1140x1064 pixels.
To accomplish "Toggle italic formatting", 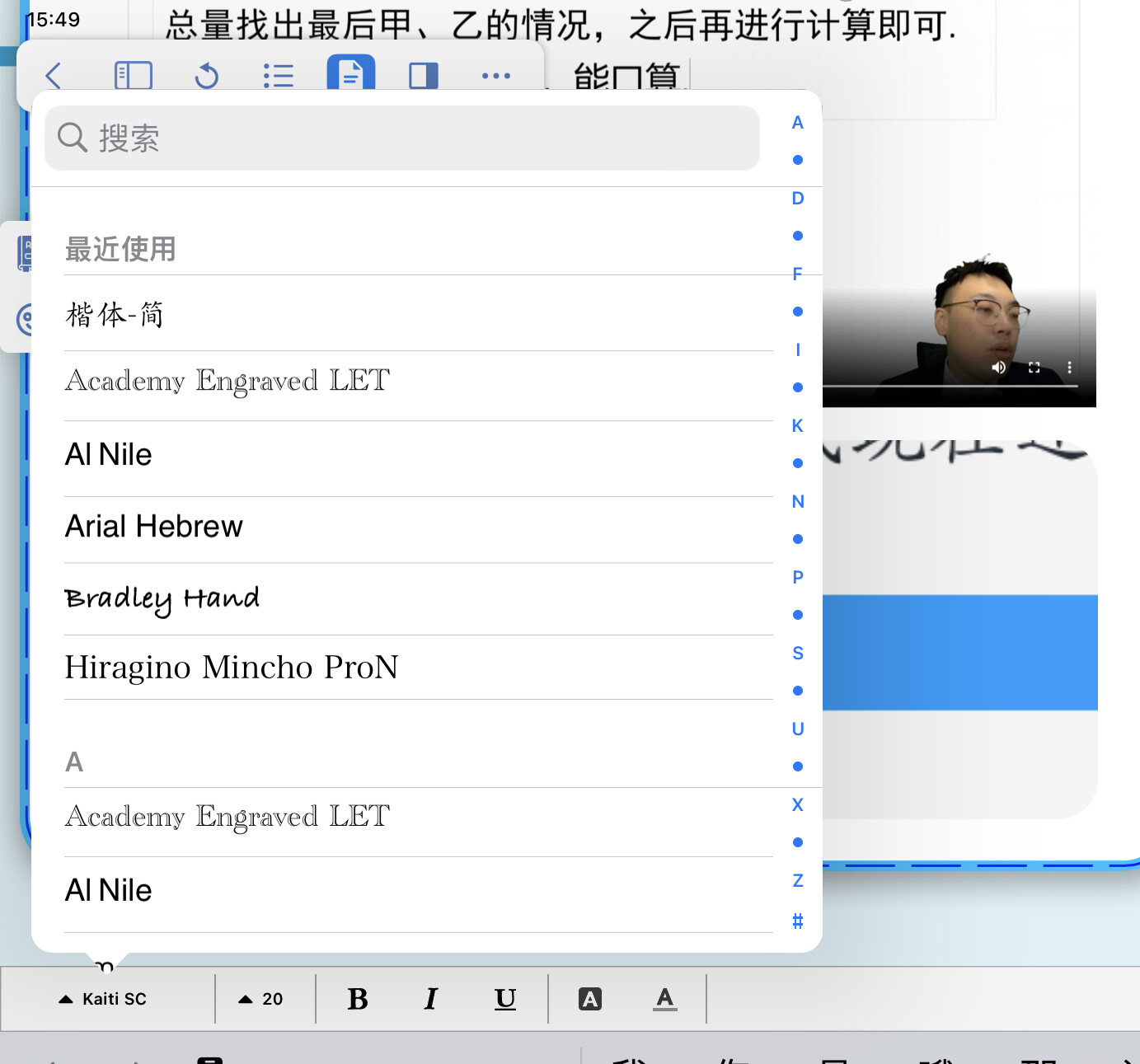I will 430,999.
